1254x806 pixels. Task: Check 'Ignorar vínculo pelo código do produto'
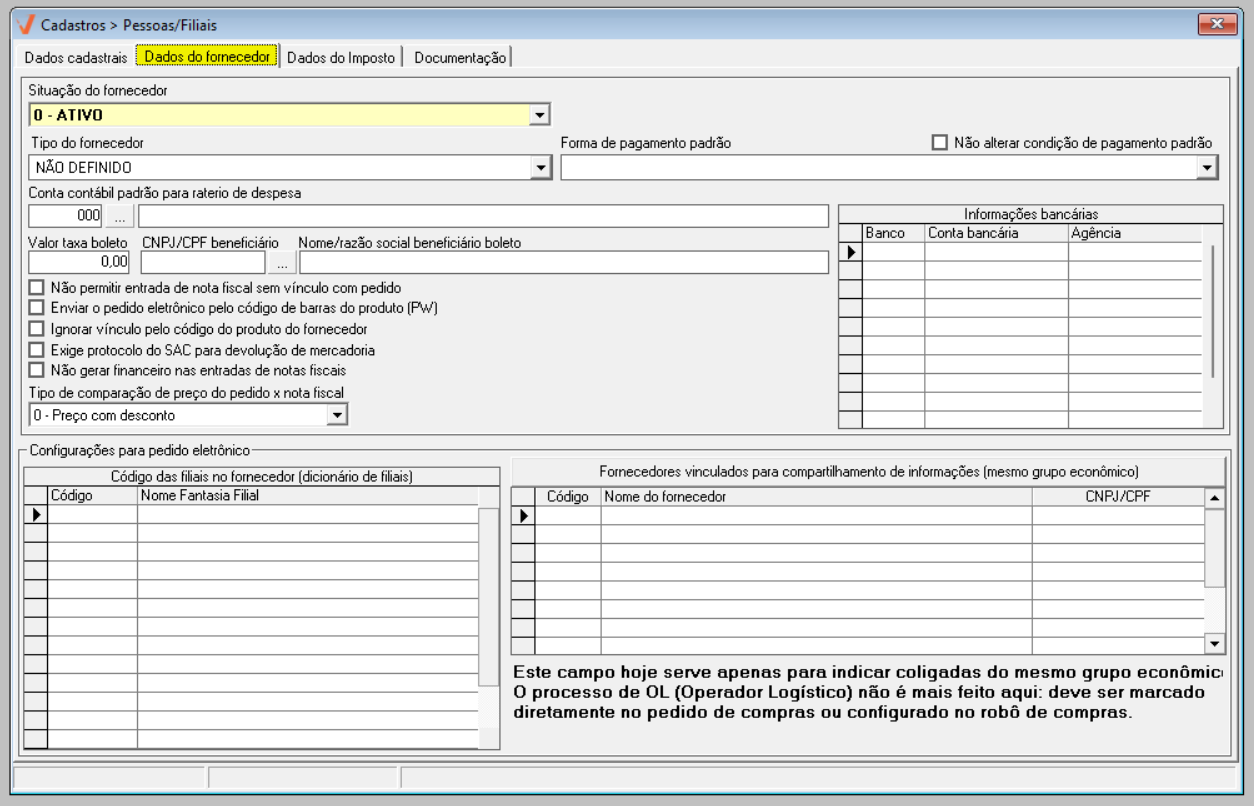[x=37, y=329]
